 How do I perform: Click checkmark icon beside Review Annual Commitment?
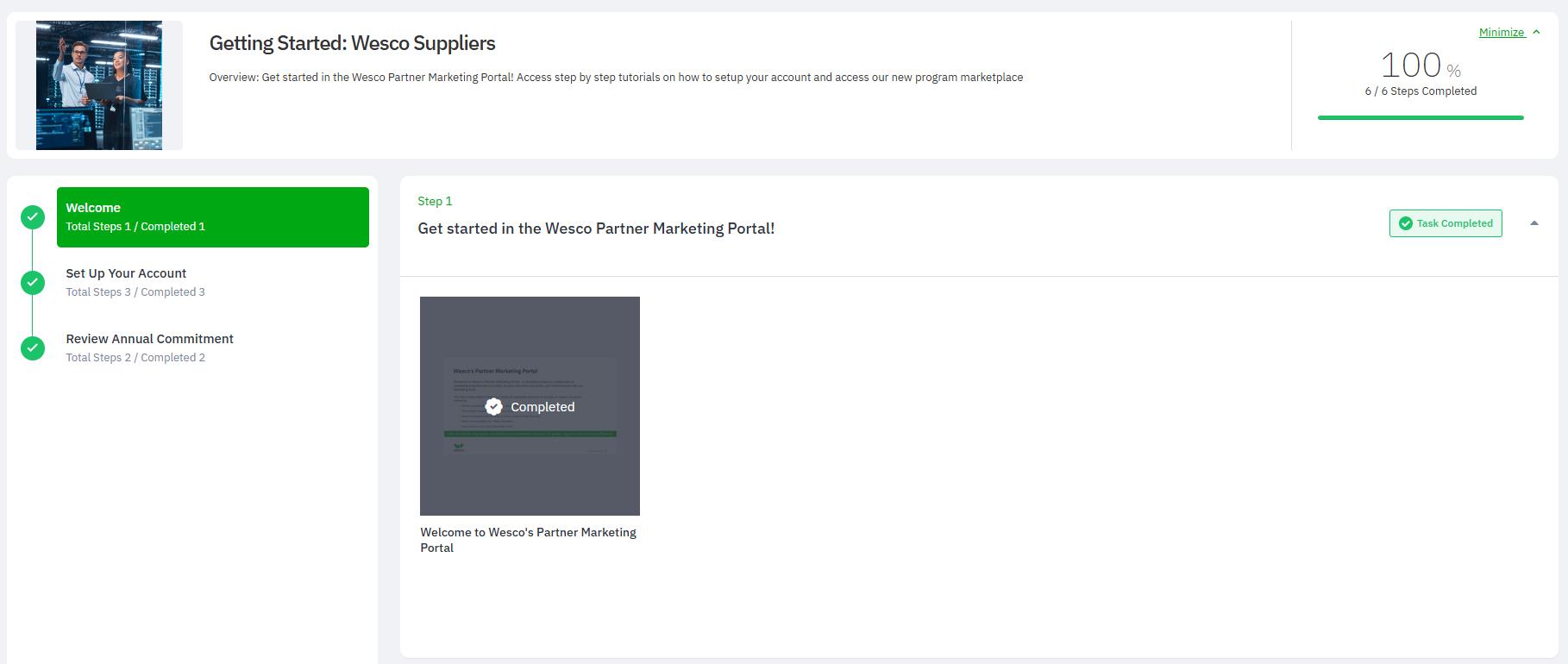(x=33, y=348)
